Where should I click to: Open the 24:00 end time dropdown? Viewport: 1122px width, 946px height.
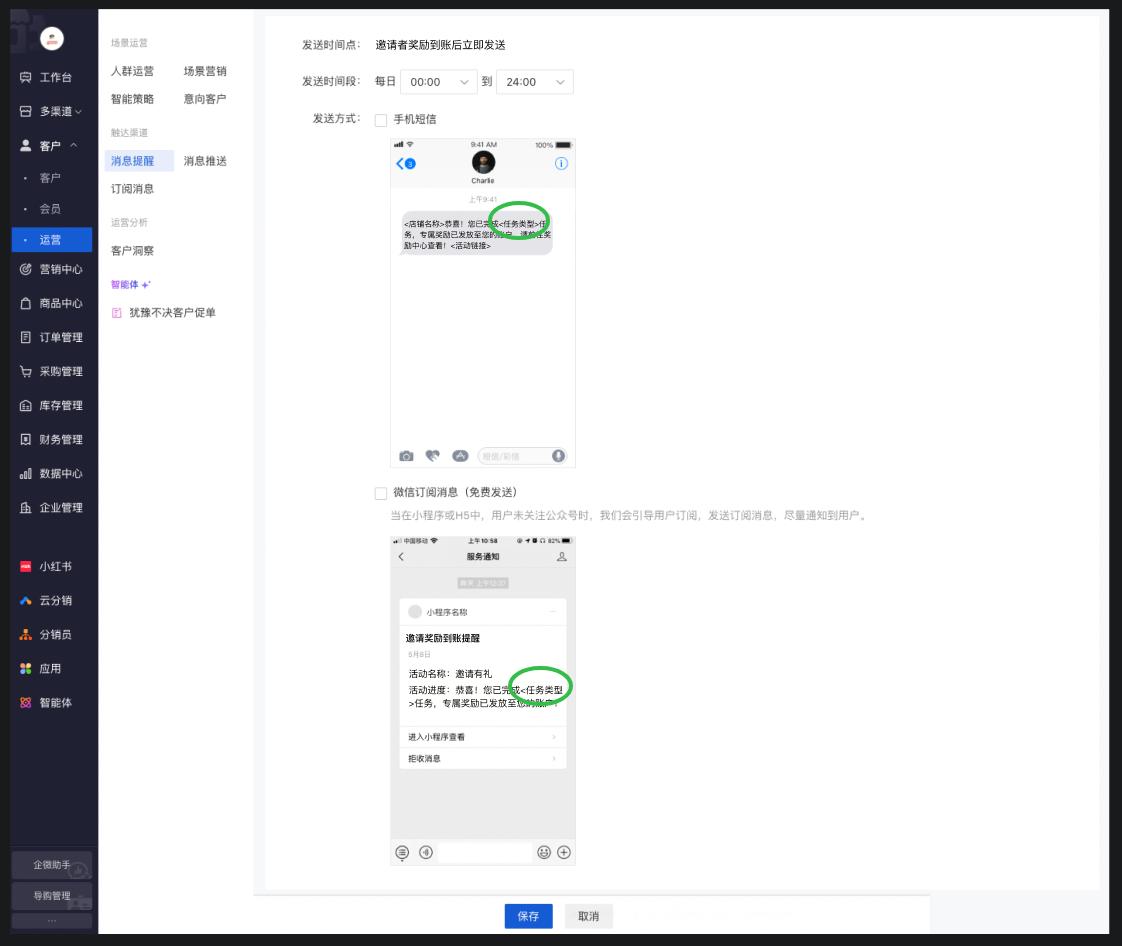click(535, 82)
